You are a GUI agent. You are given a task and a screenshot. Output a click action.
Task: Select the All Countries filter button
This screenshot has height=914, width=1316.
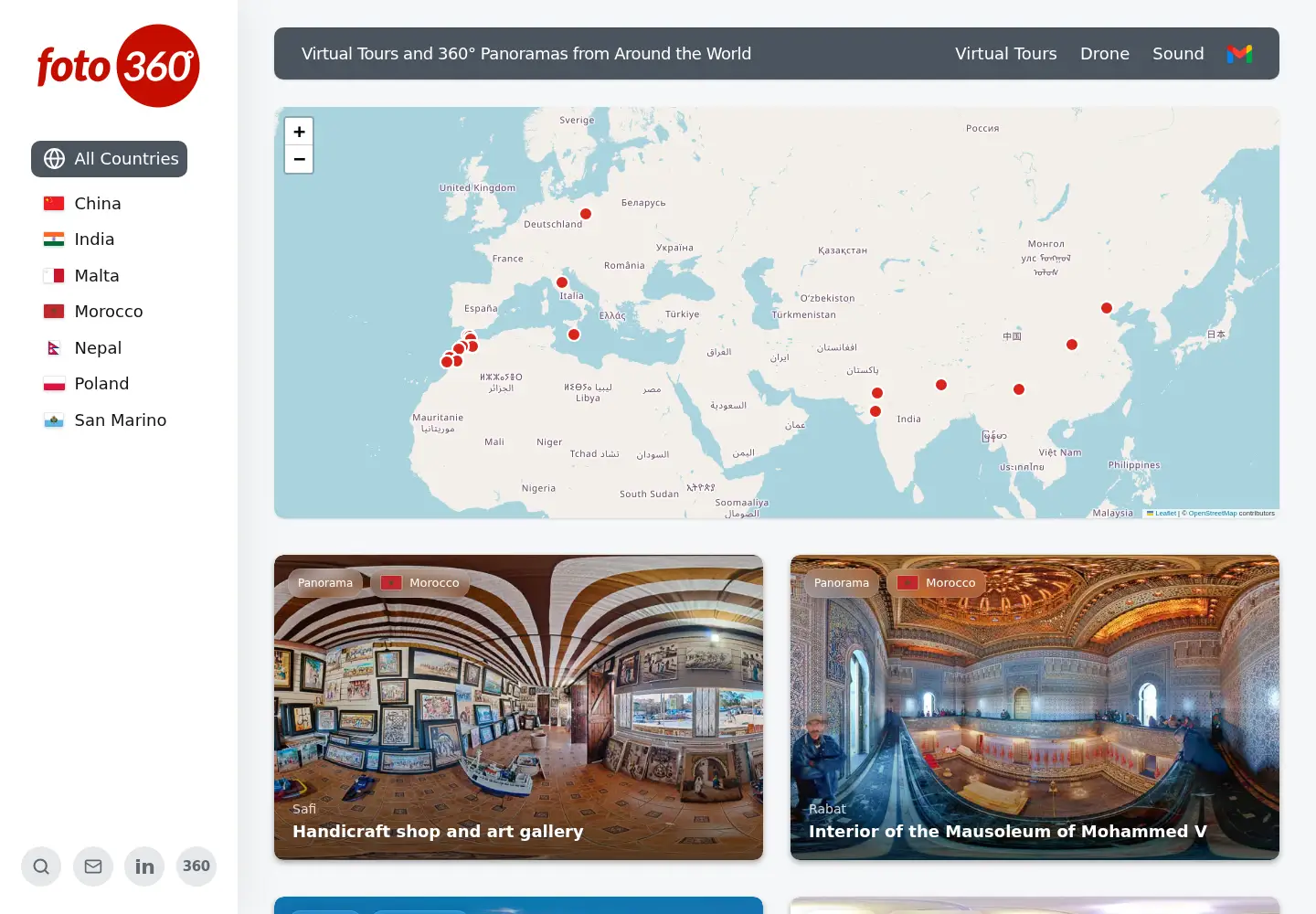pos(109,159)
